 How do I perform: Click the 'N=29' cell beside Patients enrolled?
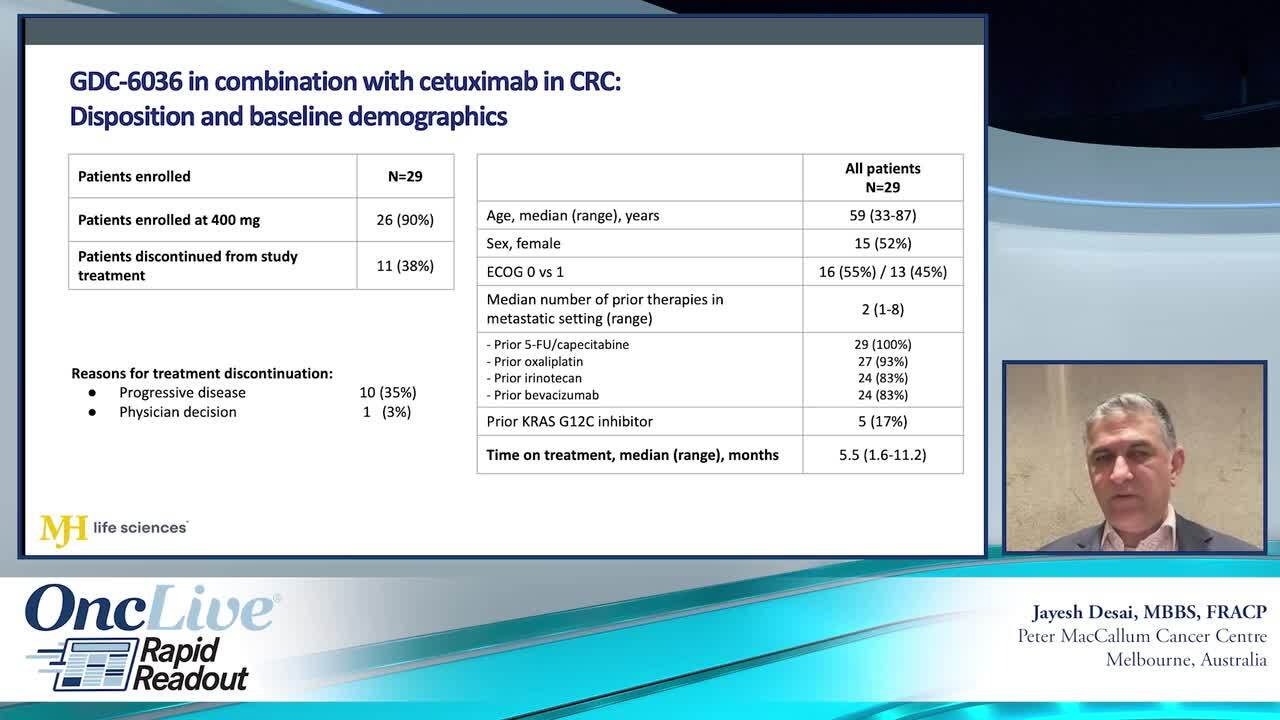tap(405, 176)
